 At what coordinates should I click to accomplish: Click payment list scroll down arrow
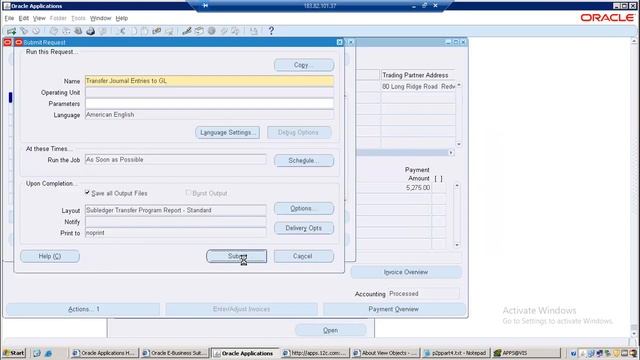tap(457, 245)
